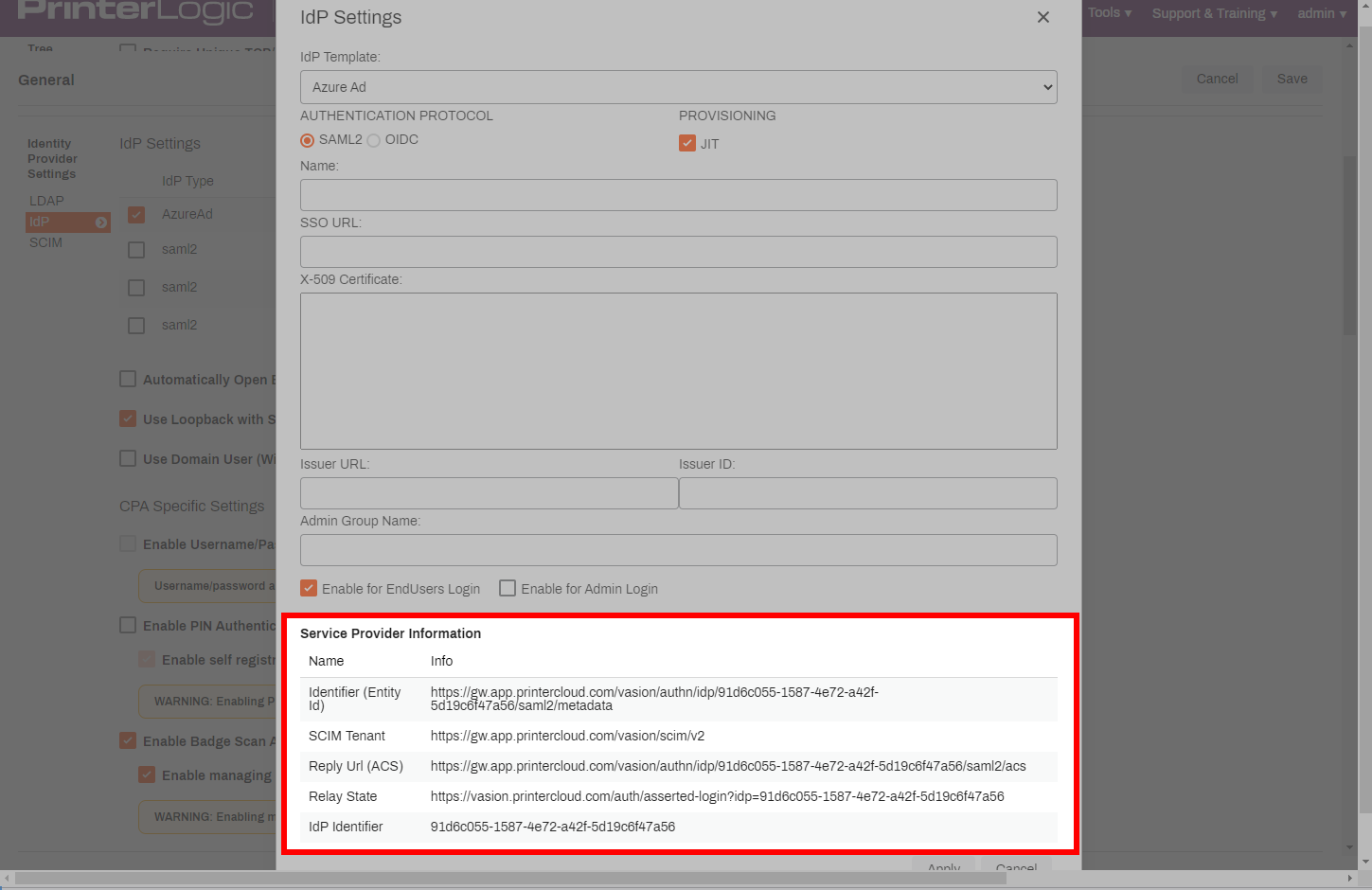Click the Name input field

click(678, 195)
